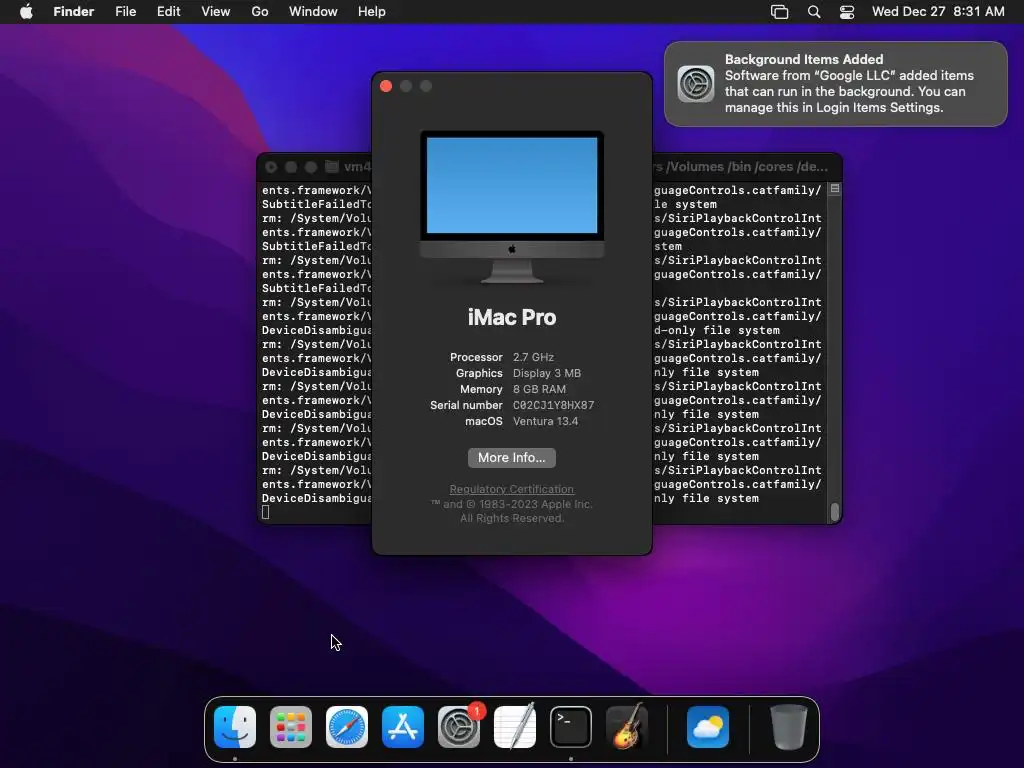Open Safari from the Dock

coord(347,727)
